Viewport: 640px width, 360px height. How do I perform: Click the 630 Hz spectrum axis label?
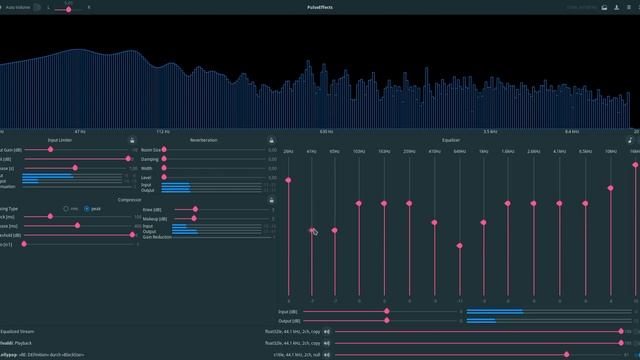(326, 132)
